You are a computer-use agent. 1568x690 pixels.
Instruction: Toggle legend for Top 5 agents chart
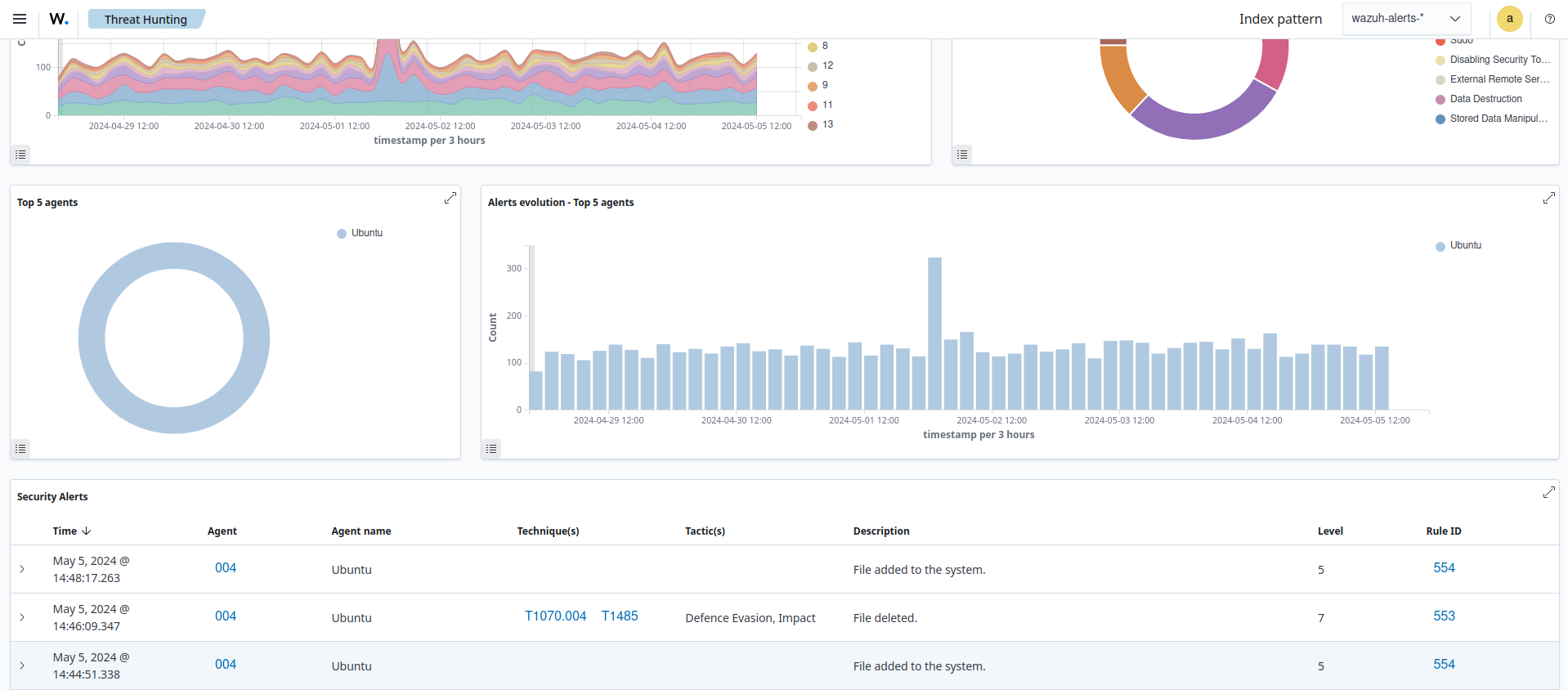pos(20,449)
